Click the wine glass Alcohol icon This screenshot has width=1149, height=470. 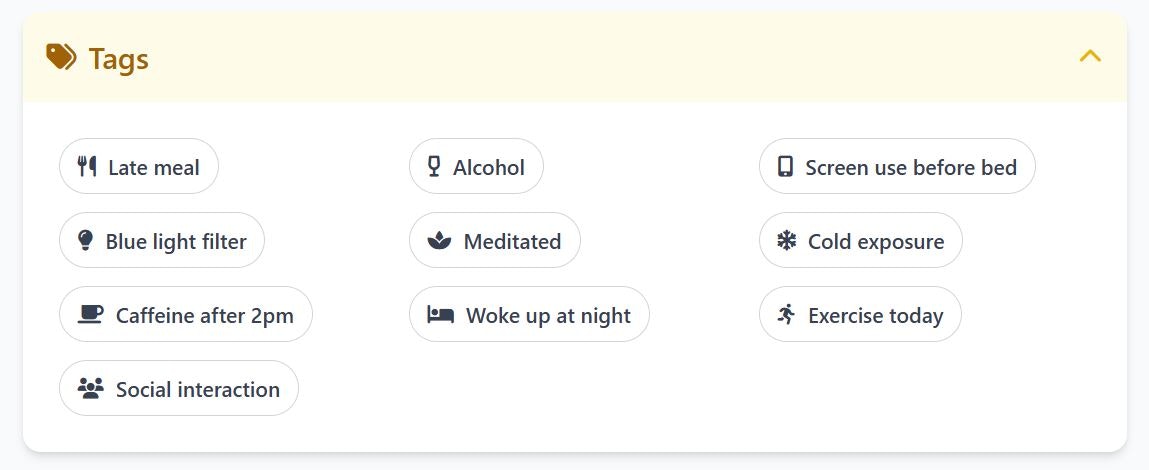coord(434,166)
